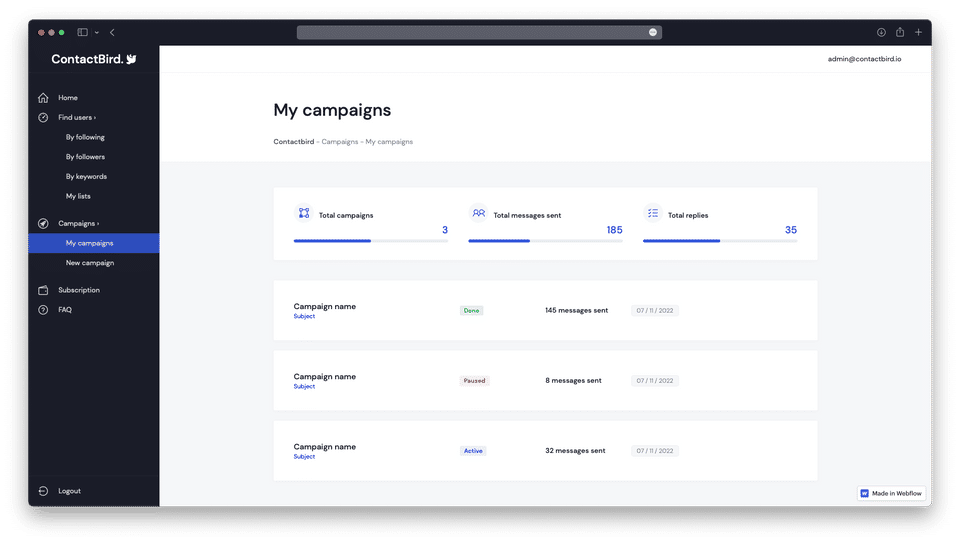The width and height of the screenshot is (960, 544).
Task: Click the admin@contactbird.io account email
Action: pos(864,59)
